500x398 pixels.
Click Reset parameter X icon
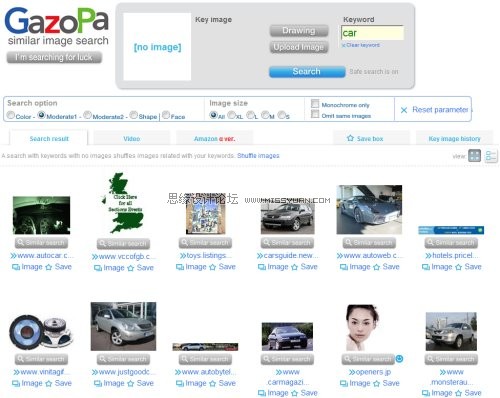click(x=404, y=110)
